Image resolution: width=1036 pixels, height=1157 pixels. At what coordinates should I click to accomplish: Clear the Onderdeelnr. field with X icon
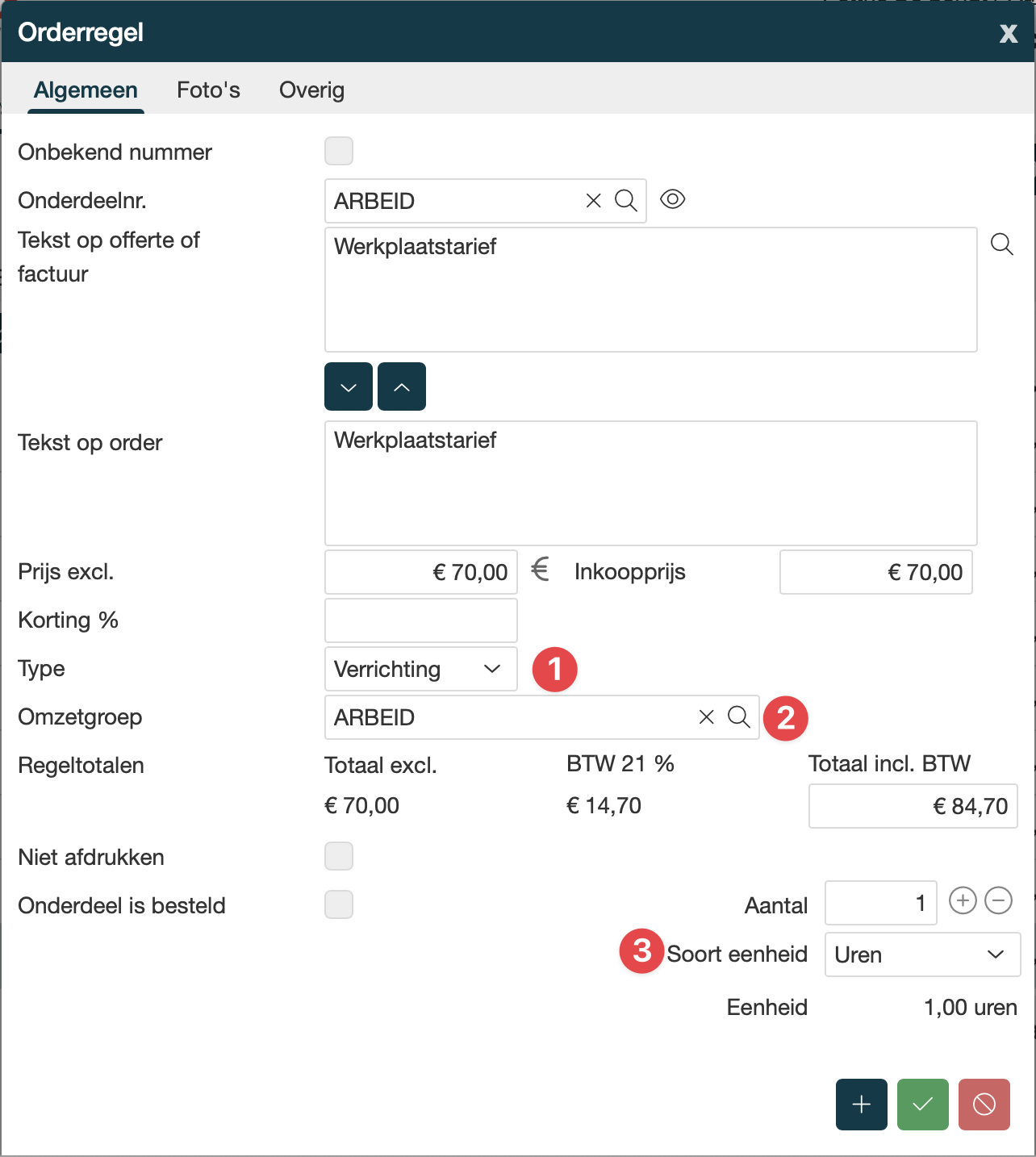pyautogui.click(x=593, y=201)
